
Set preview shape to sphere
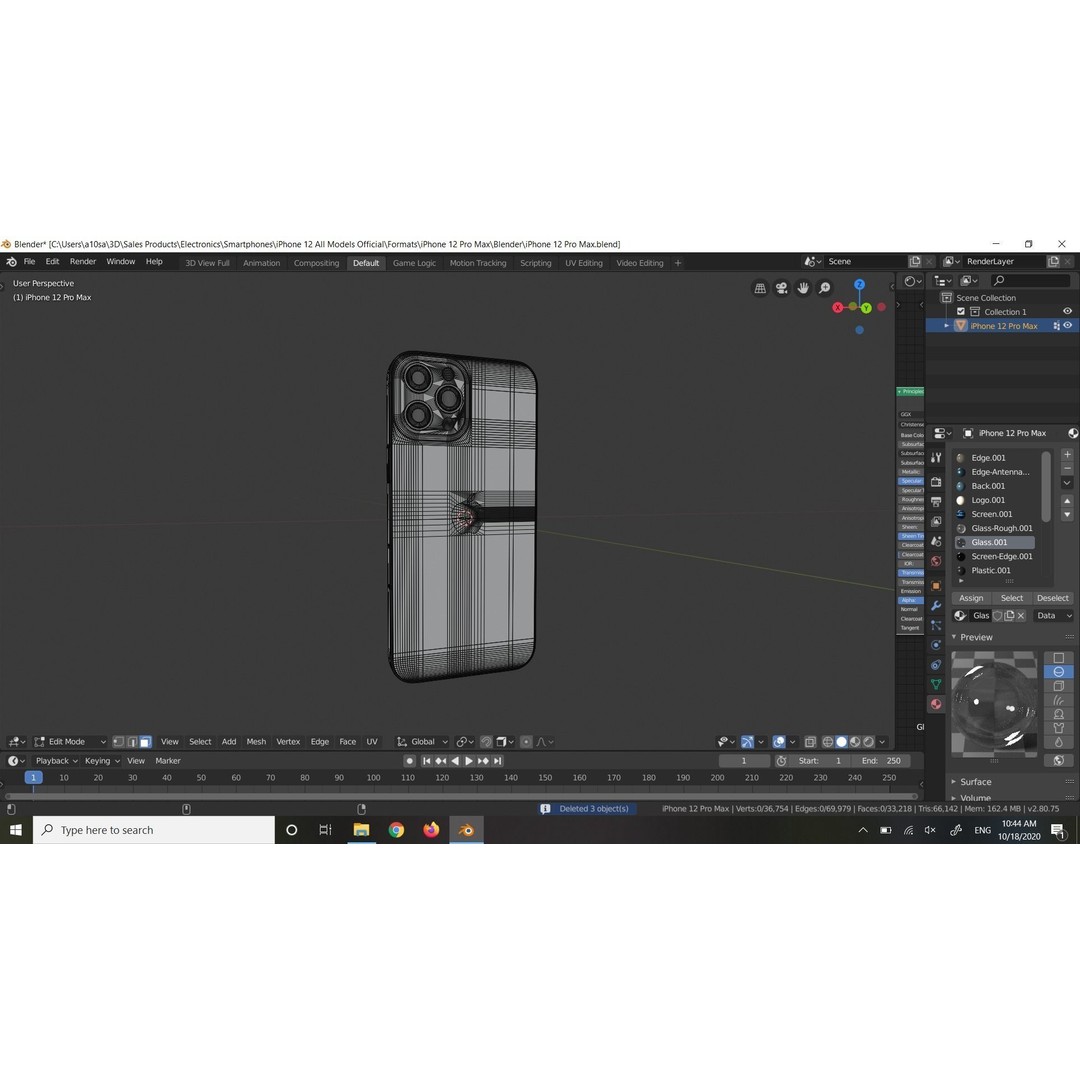(1059, 672)
